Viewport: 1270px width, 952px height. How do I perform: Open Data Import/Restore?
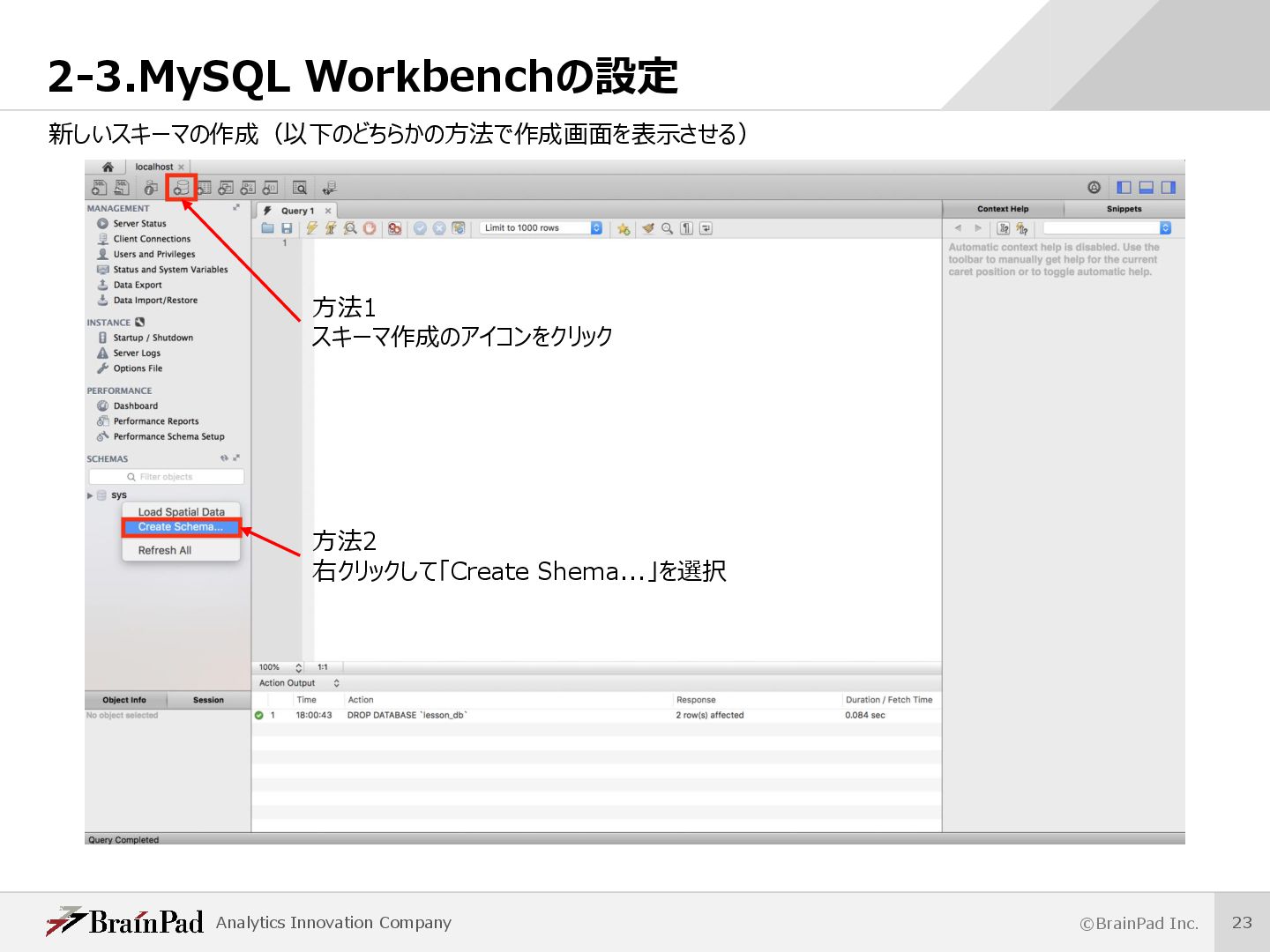pos(147,301)
